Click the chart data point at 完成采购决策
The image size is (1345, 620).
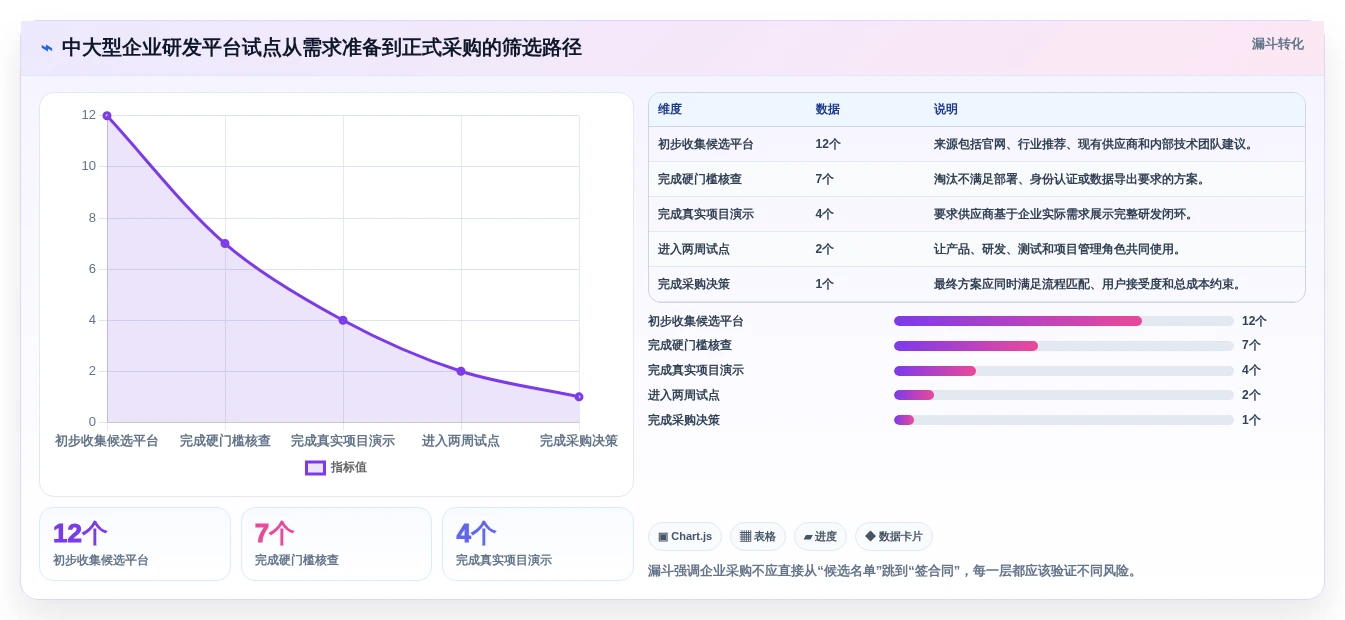tap(579, 397)
